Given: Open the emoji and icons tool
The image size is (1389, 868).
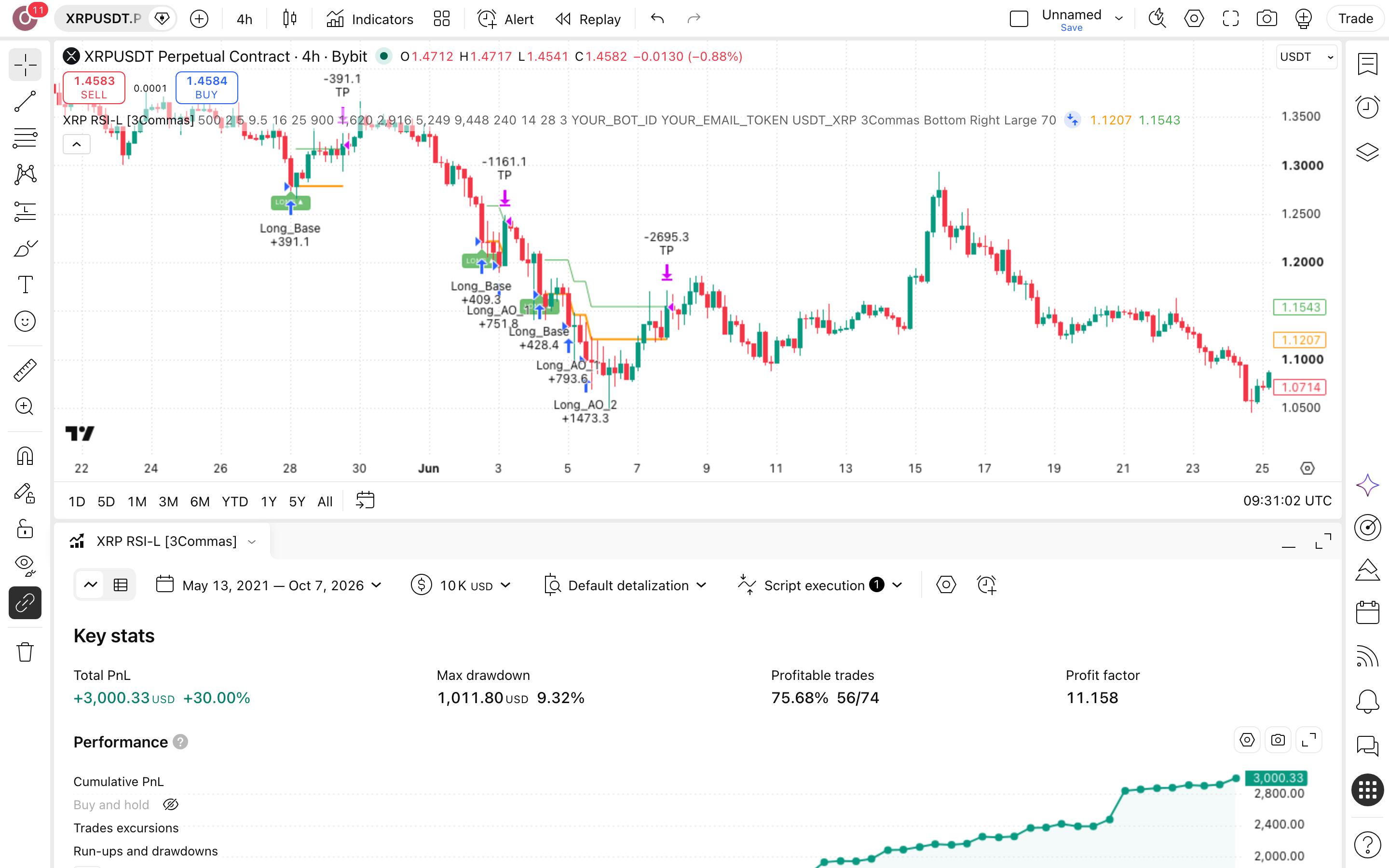Looking at the screenshot, I should tap(25, 322).
